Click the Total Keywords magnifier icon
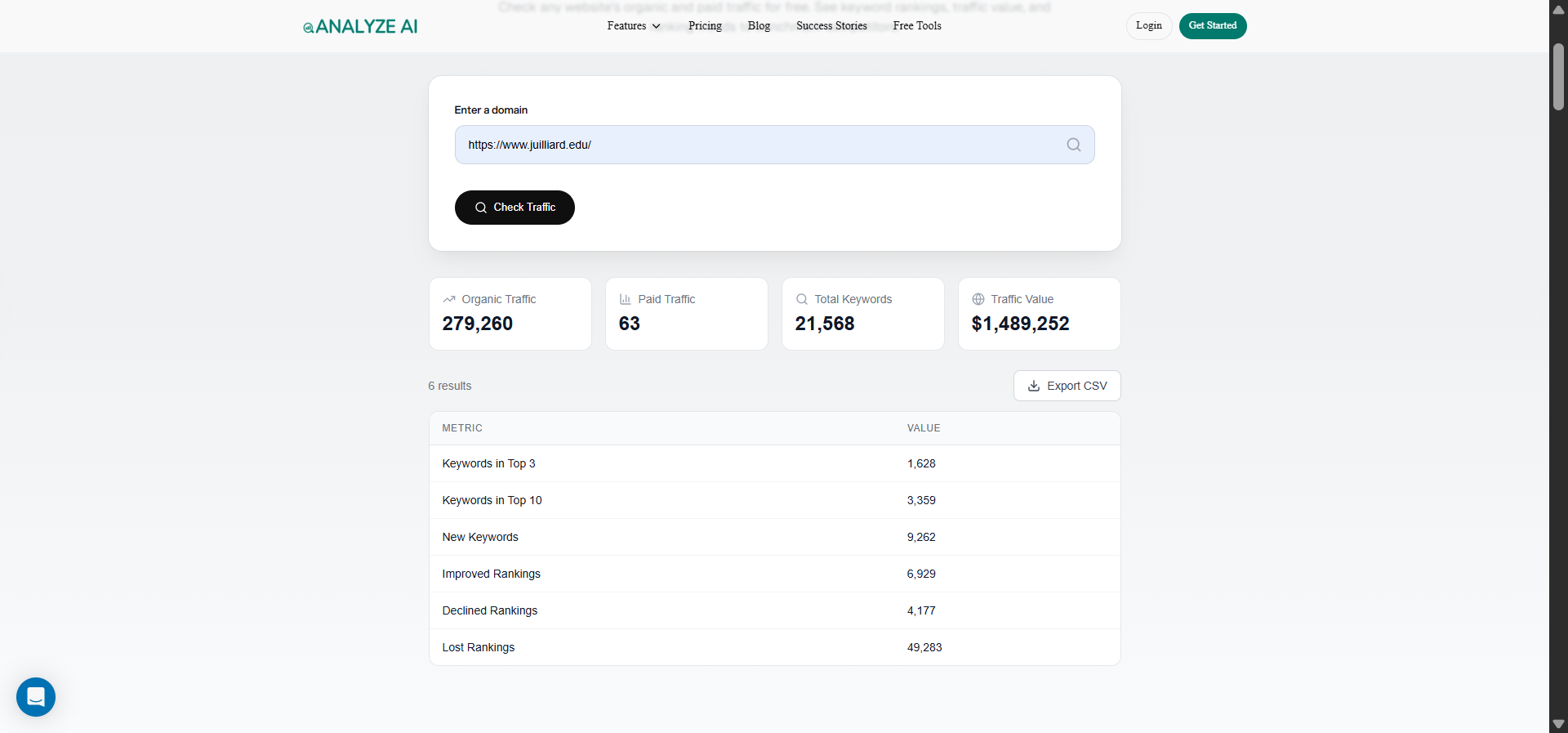The image size is (1568, 733). click(802, 299)
